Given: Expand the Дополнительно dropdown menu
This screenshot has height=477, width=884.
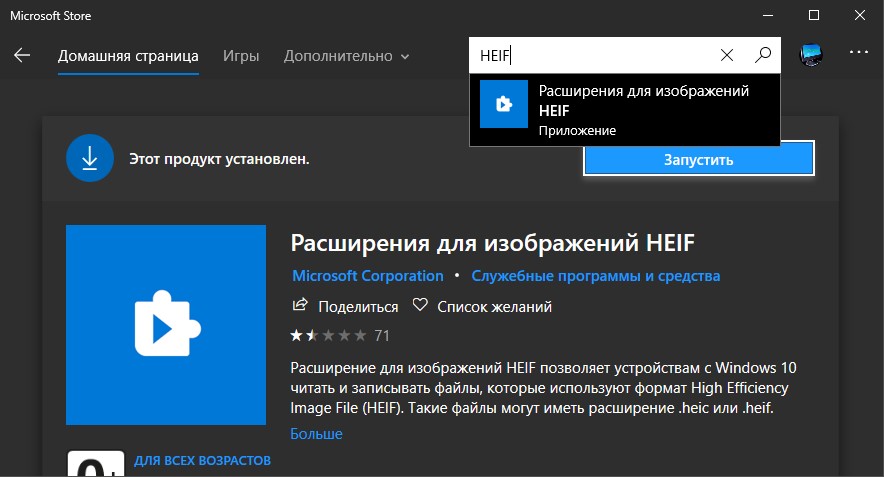Looking at the screenshot, I should point(346,56).
